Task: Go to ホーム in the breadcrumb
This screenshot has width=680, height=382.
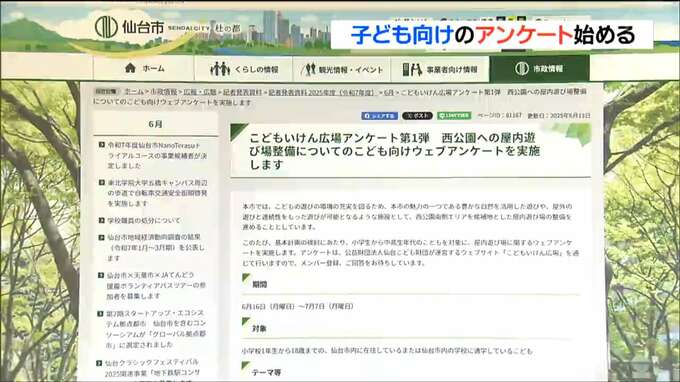Action: [134, 92]
